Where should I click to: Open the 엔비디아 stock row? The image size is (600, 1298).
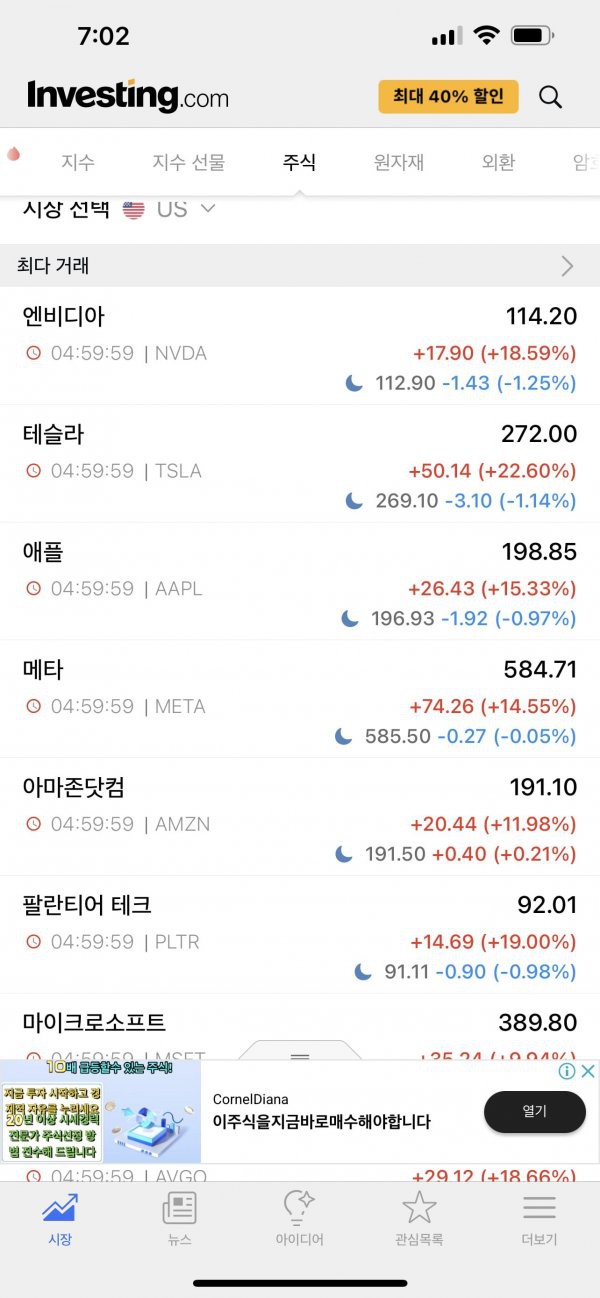point(300,346)
